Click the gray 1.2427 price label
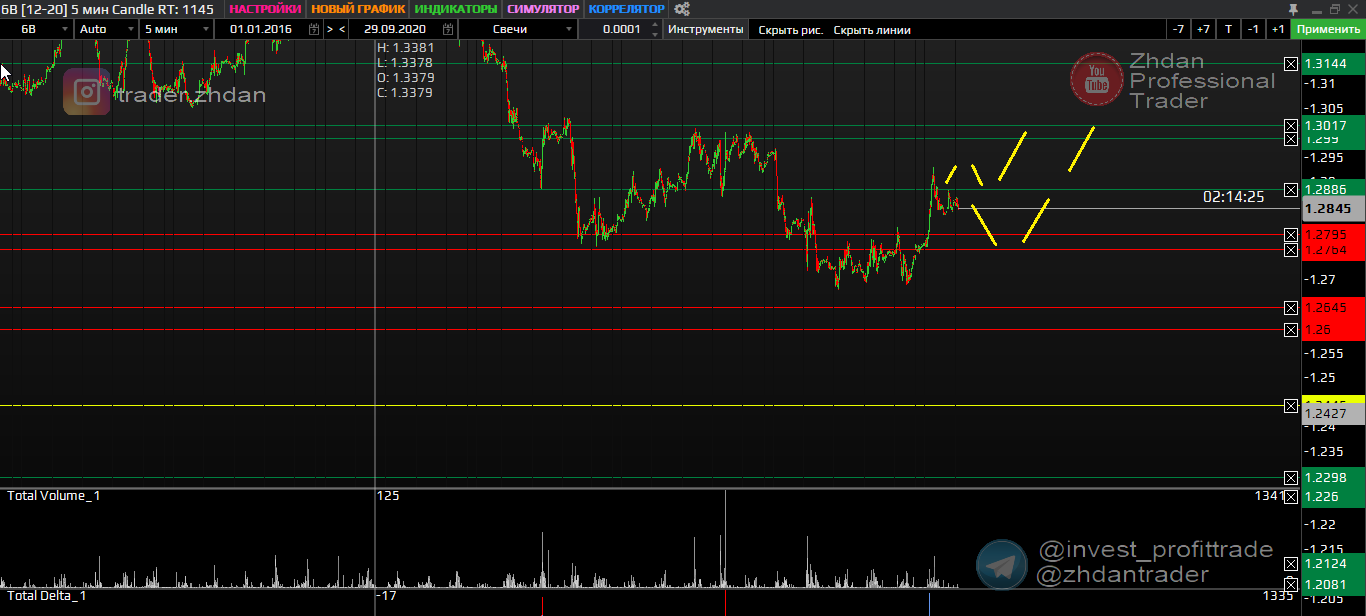 [x=1333, y=413]
